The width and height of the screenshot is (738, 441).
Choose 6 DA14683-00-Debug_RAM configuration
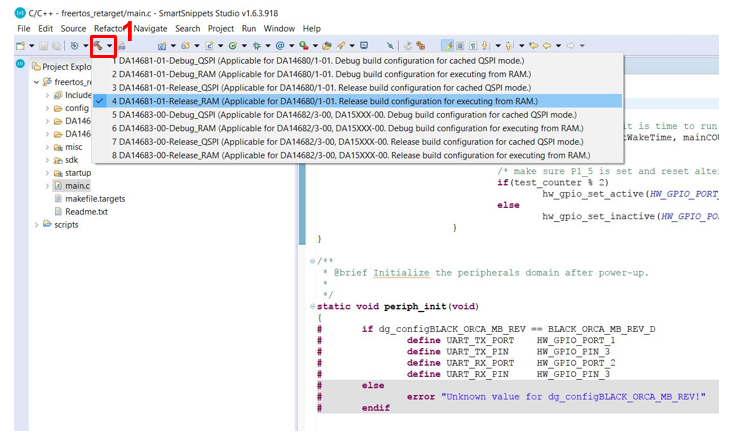tap(357, 128)
